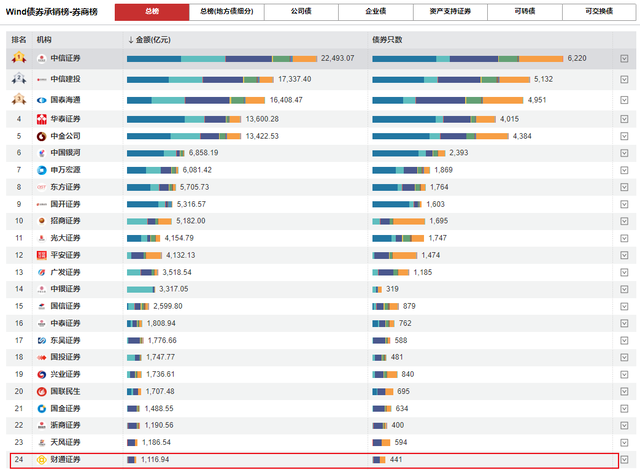Screen dimensions: 640x470
Task: Click the 申万宏源 blue logo icon
Action: coord(41,170)
